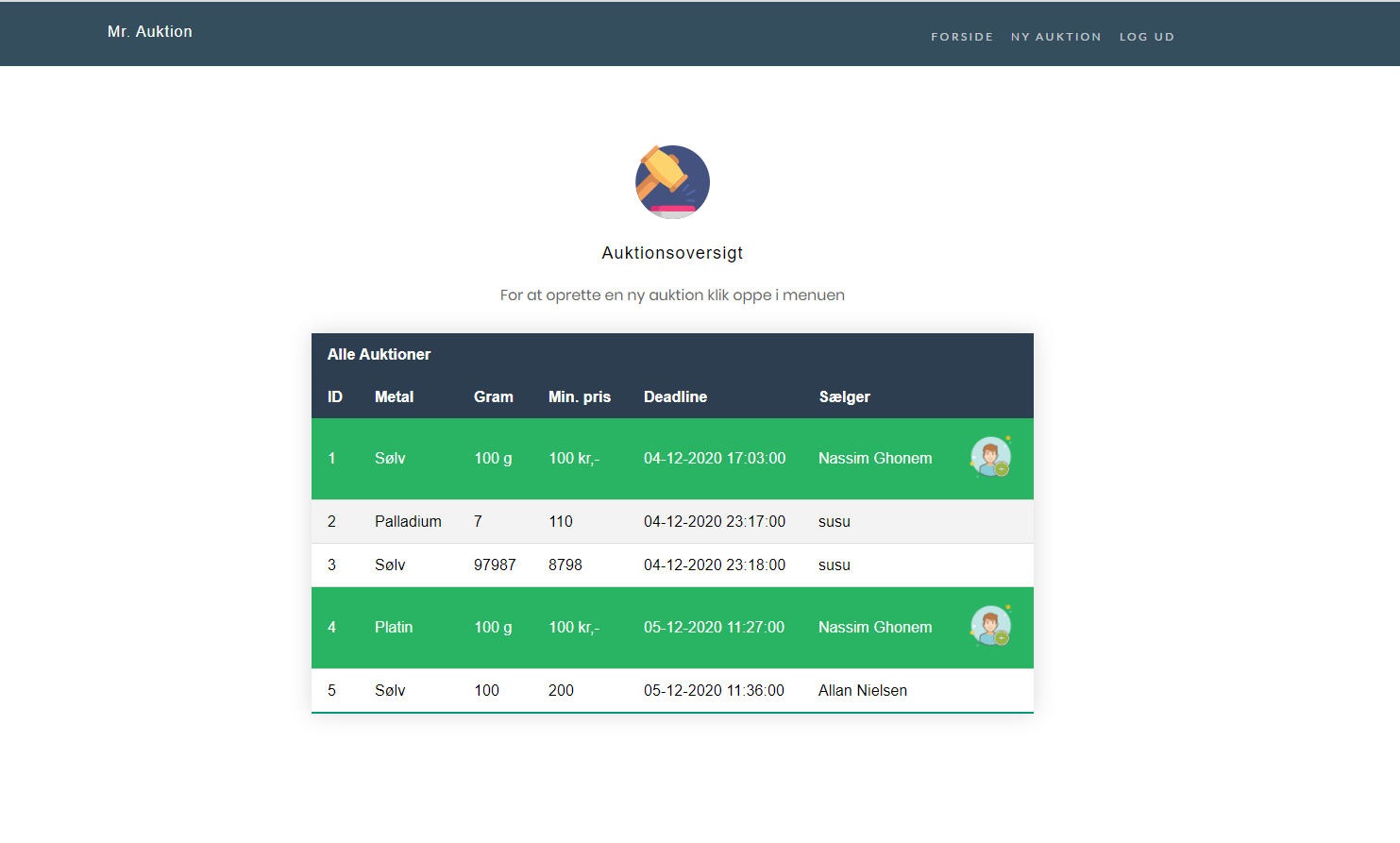Click the Auktionsoversigt heading
The image size is (1400, 843).
672,253
